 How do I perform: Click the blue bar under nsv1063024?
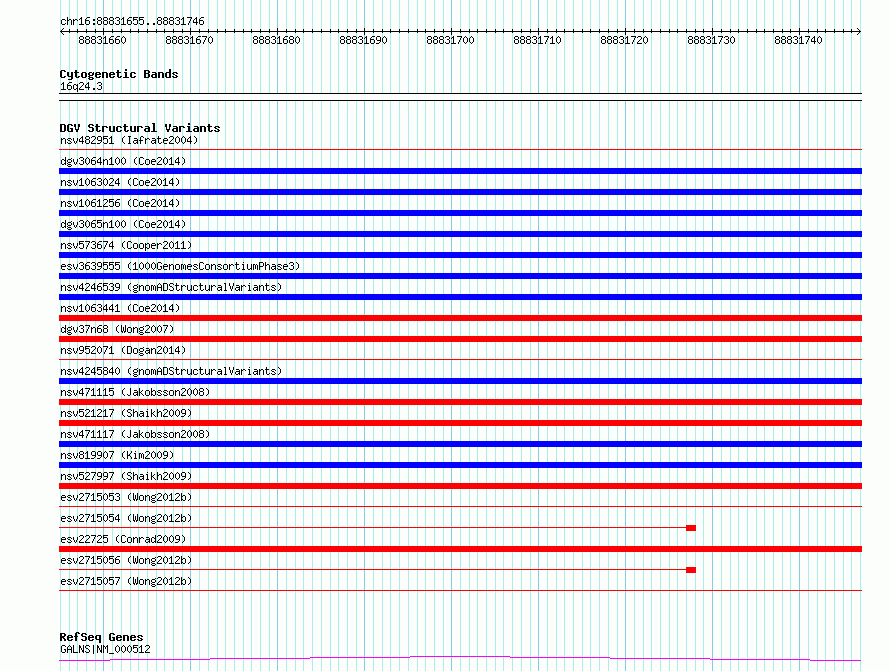pyautogui.click(x=460, y=192)
